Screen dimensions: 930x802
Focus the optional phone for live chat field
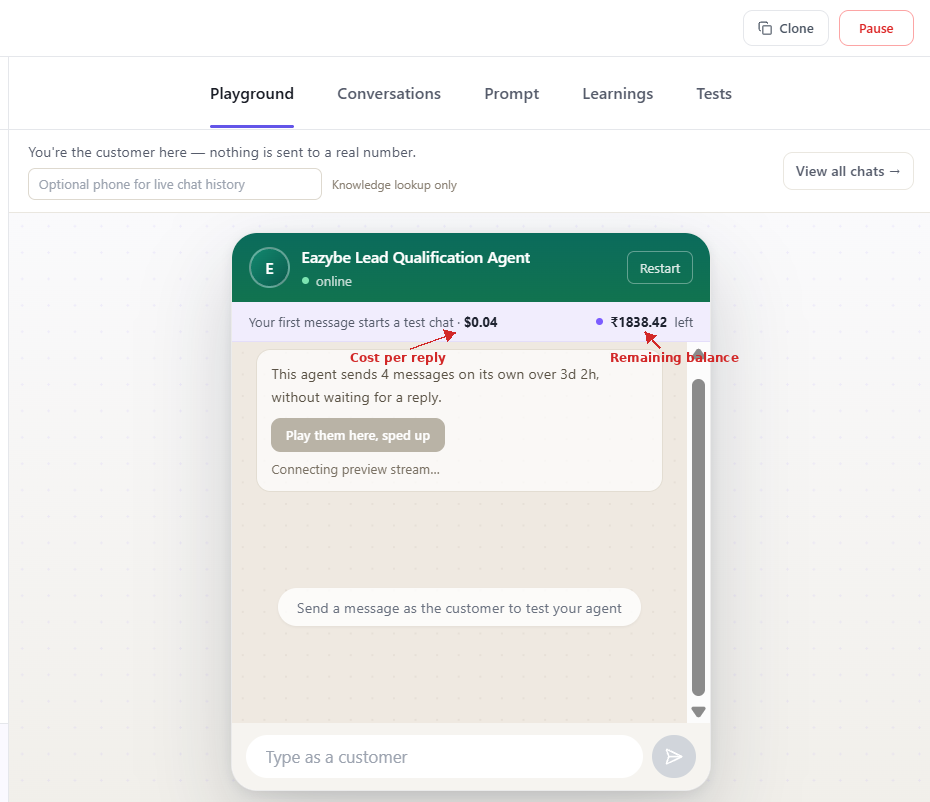tap(175, 184)
